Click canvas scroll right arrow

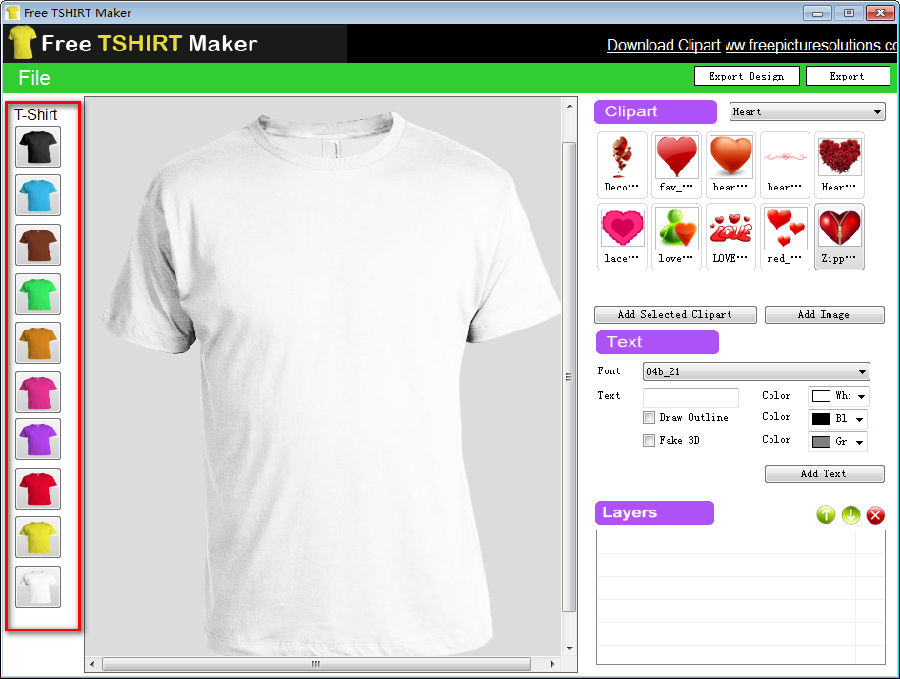(552, 664)
